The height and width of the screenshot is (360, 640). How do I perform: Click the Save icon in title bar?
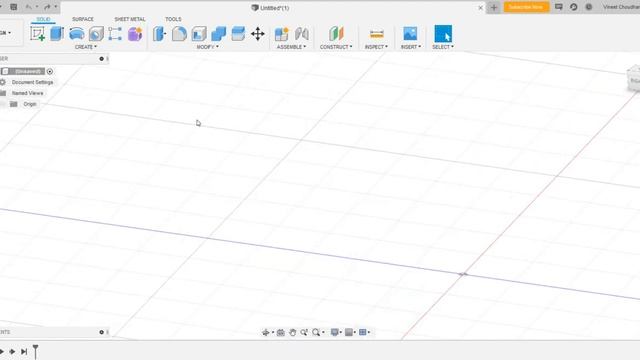[13, 7]
